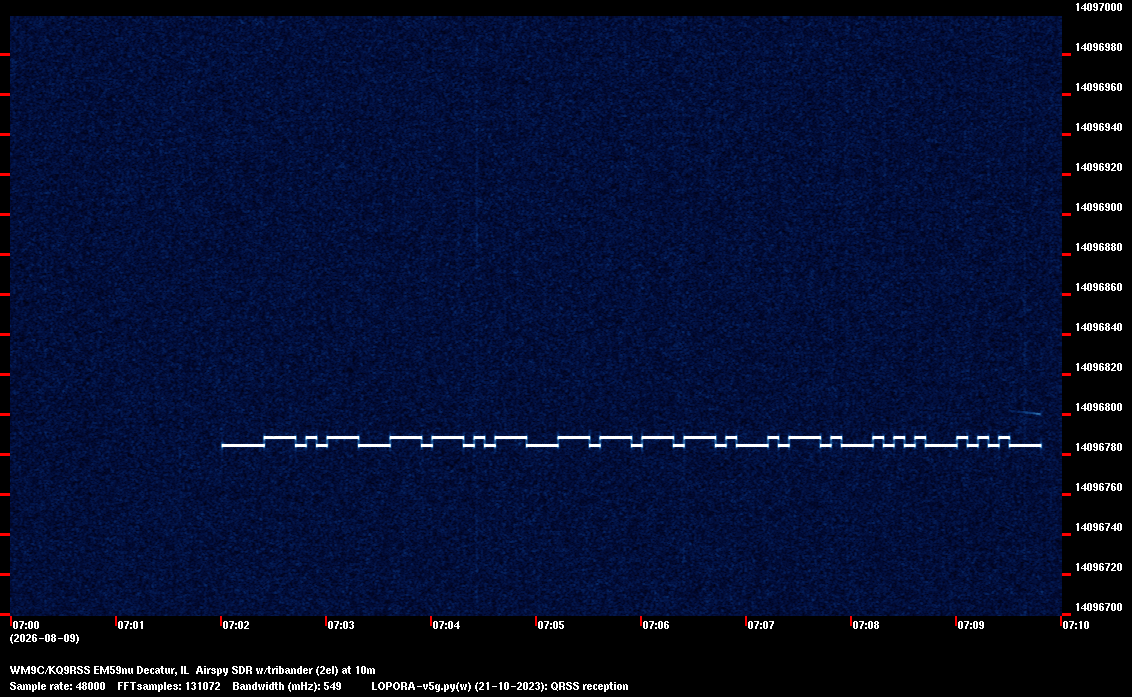Click the 07:01 time axis label
The width and height of the screenshot is (1132, 697).
131,625
